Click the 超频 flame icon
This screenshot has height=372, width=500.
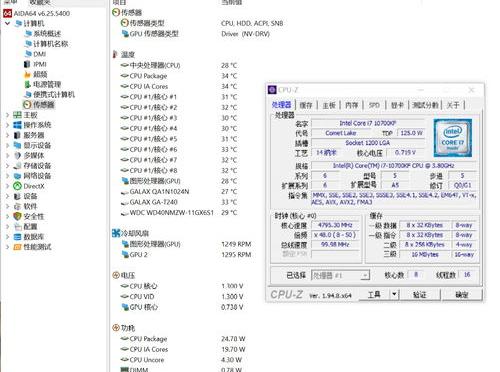click(x=28, y=74)
